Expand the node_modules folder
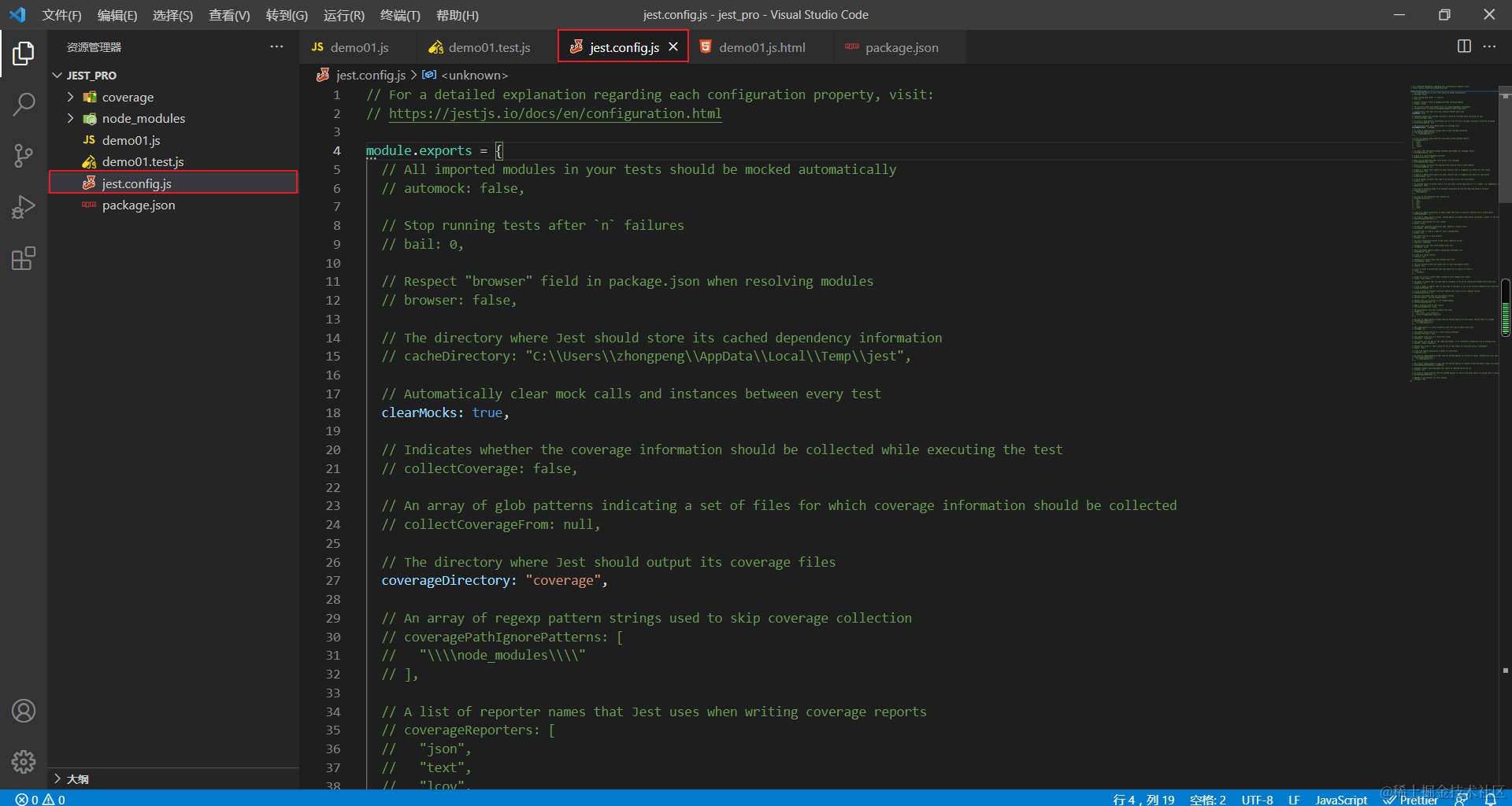 click(70, 118)
